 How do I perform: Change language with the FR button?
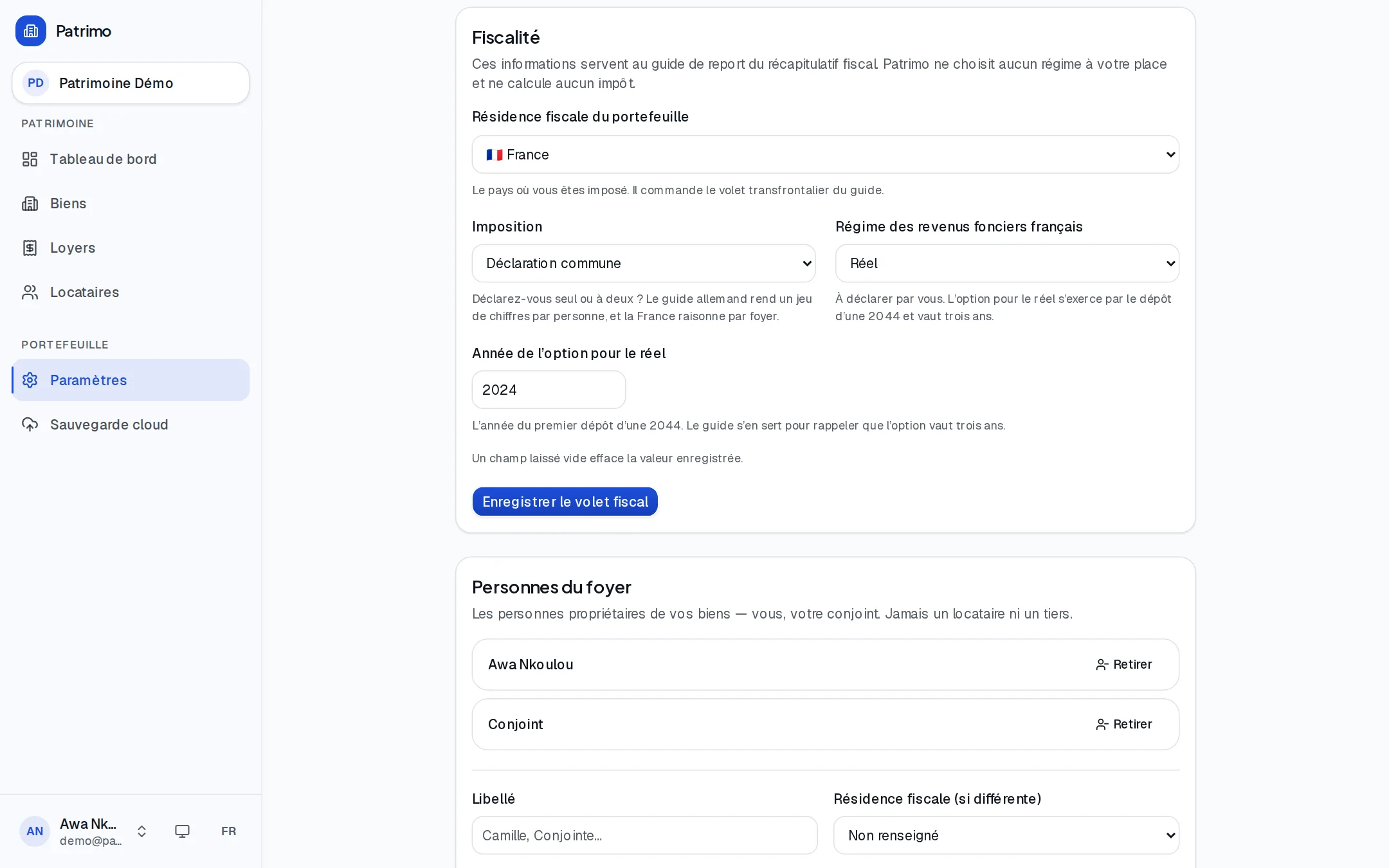pos(228,831)
